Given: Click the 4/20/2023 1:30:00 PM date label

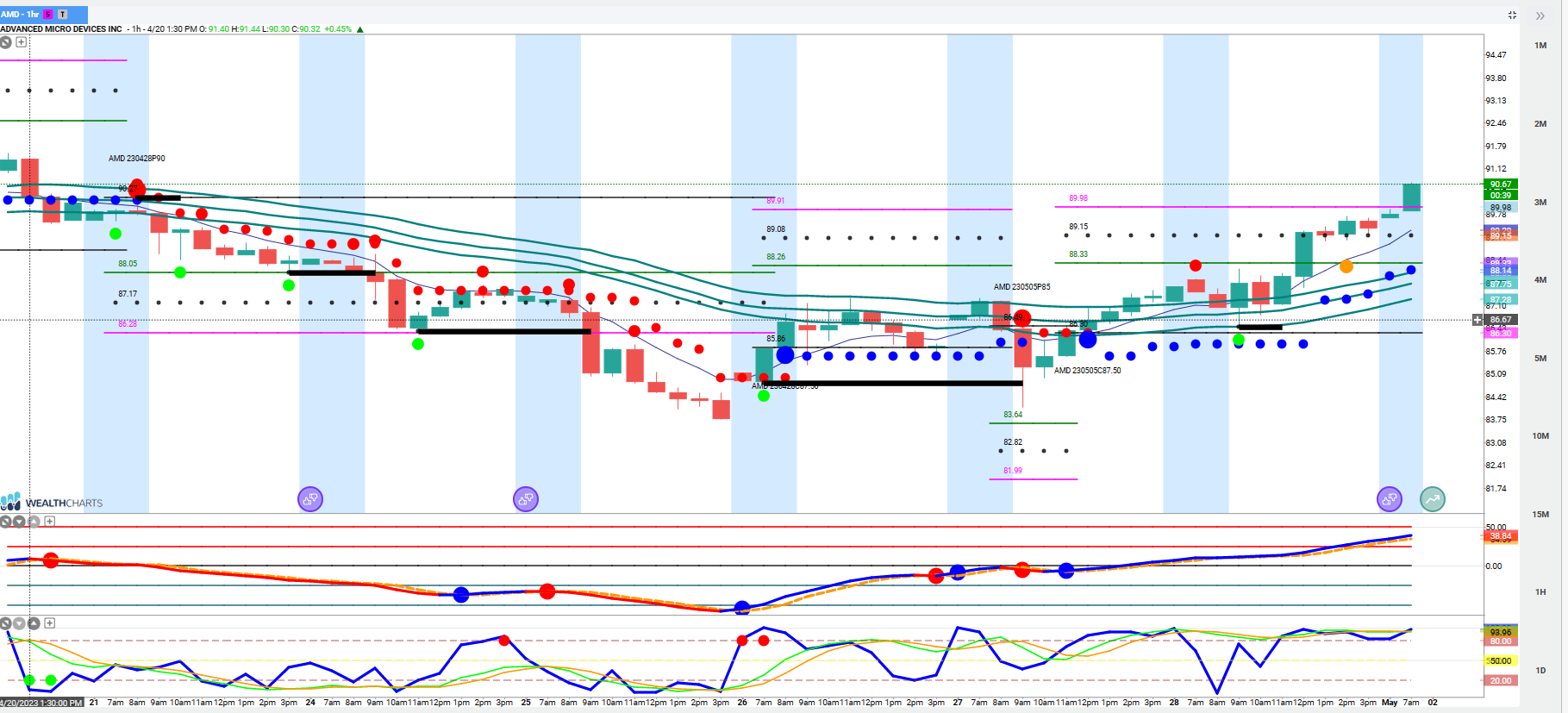Looking at the screenshot, I should click(x=41, y=703).
